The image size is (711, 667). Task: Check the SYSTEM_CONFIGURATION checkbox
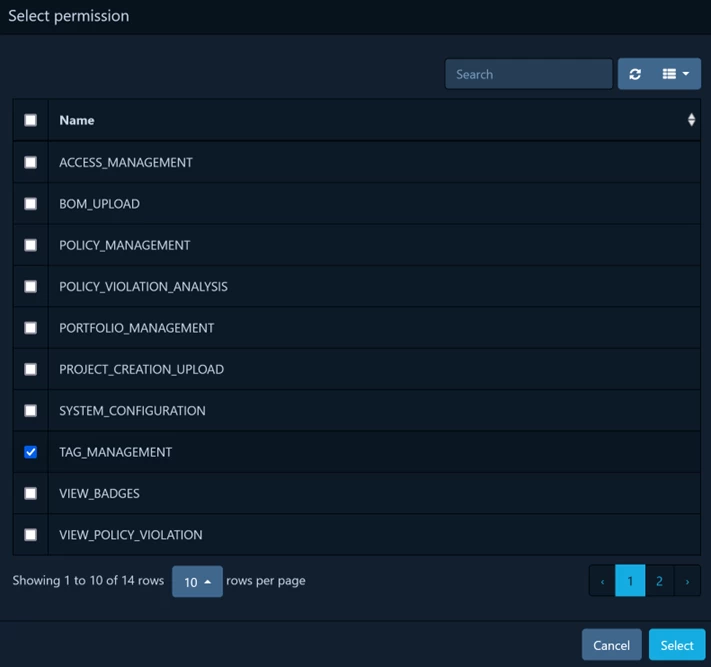[x=30, y=411]
